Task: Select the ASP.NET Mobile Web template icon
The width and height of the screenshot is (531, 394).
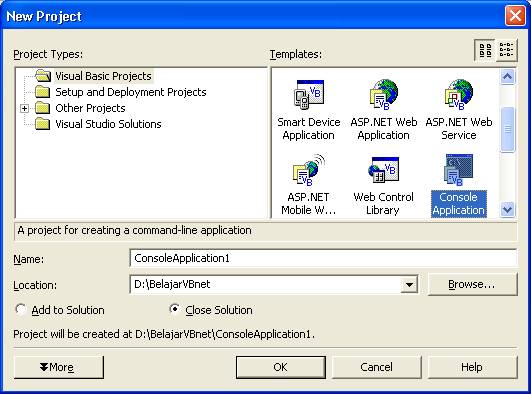Action: click(x=309, y=170)
